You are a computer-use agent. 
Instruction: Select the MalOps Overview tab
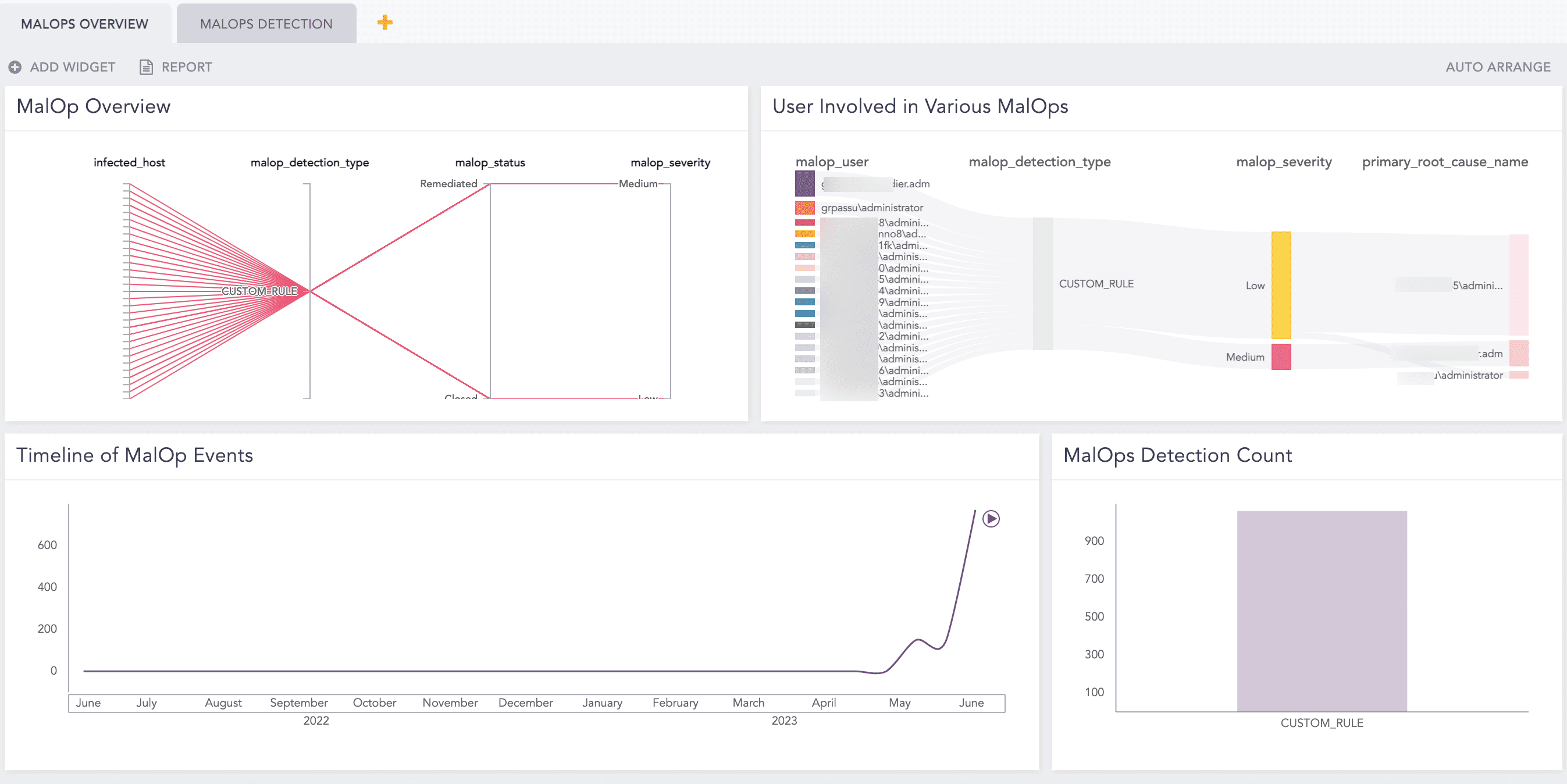[x=84, y=24]
